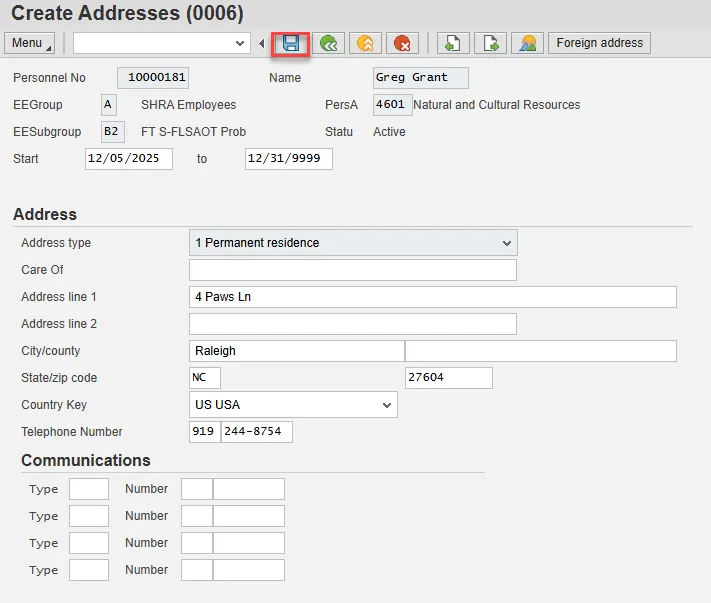The width and height of the screenshot is (711, 603).
Task: Click the Address line 1 field
Action: tap(432, 297)
